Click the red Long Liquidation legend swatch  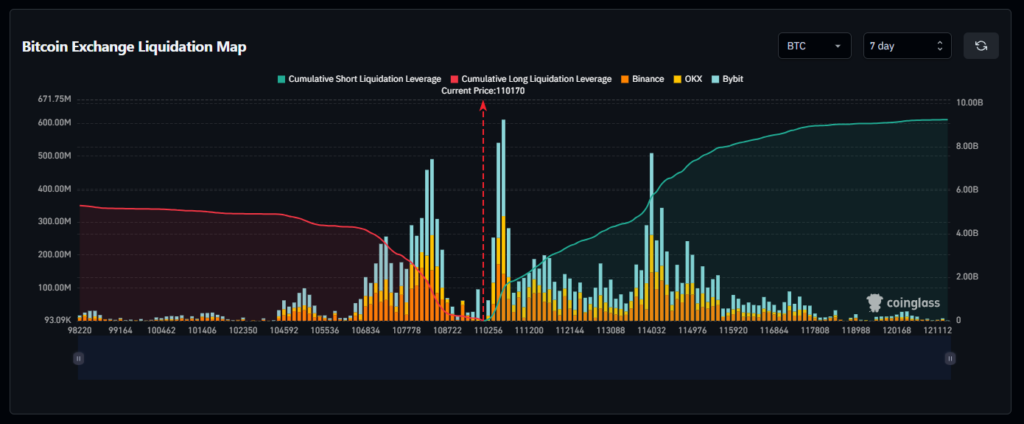455,79
